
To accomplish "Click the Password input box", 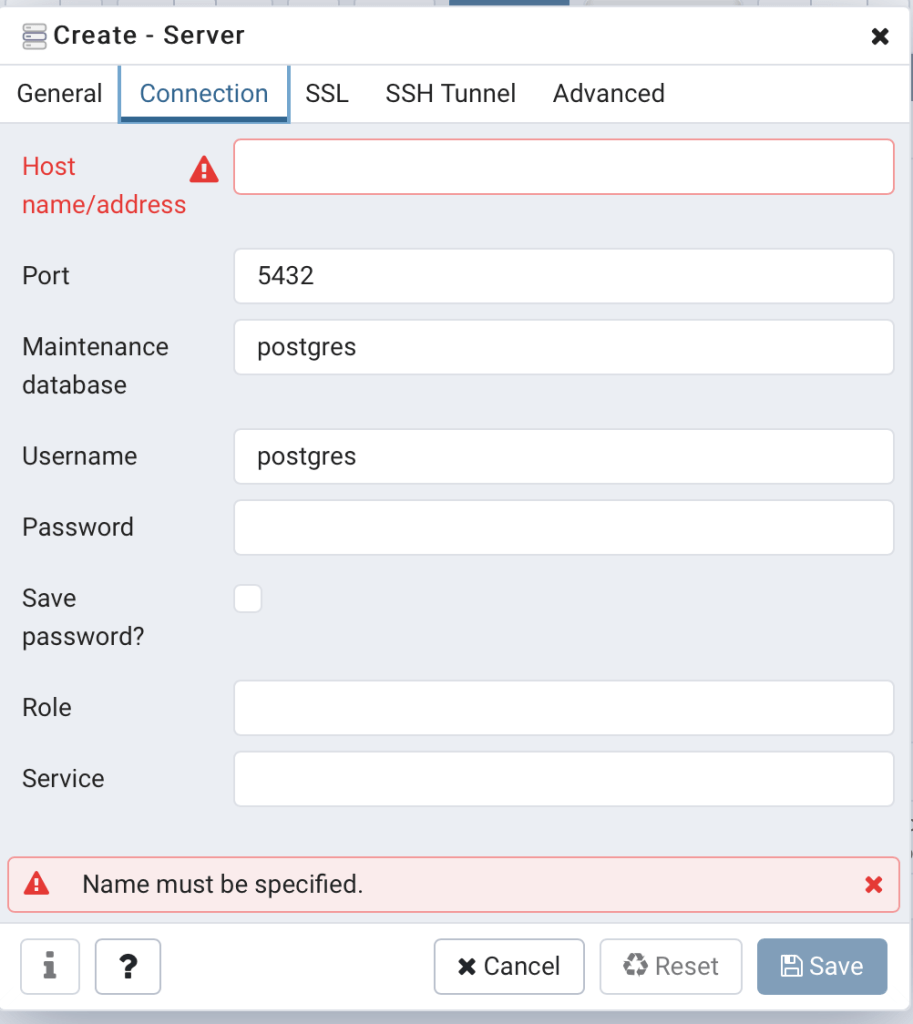I will [x=563, y=527].
